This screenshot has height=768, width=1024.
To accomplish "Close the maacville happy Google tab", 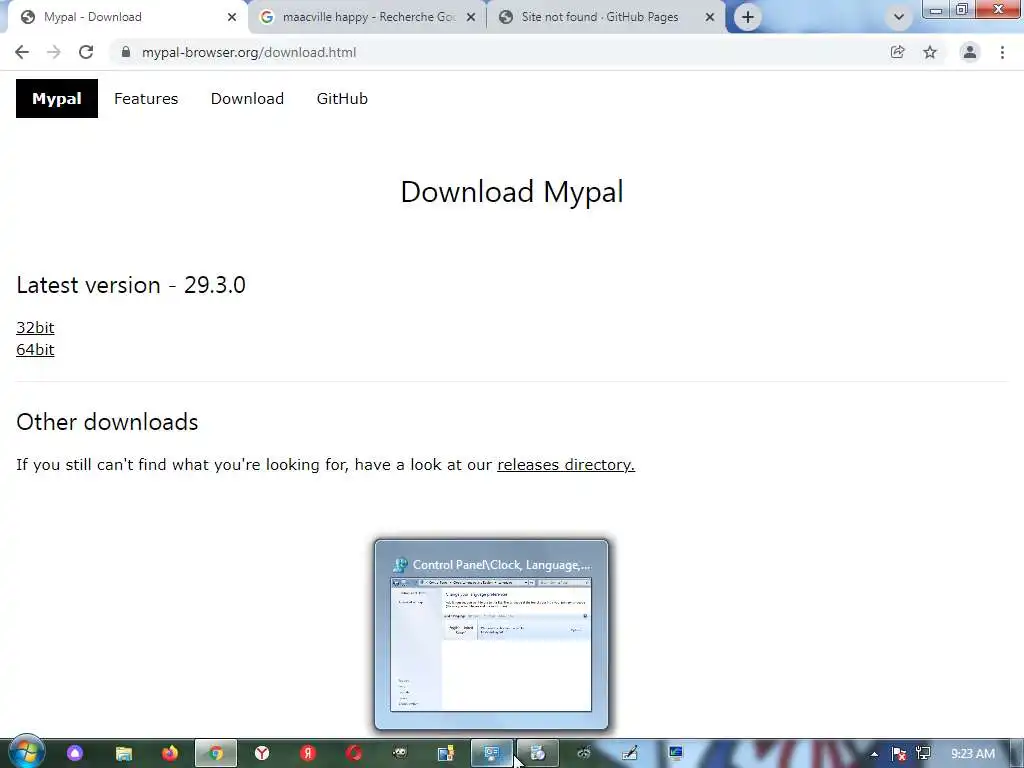I will pos(471,17).
